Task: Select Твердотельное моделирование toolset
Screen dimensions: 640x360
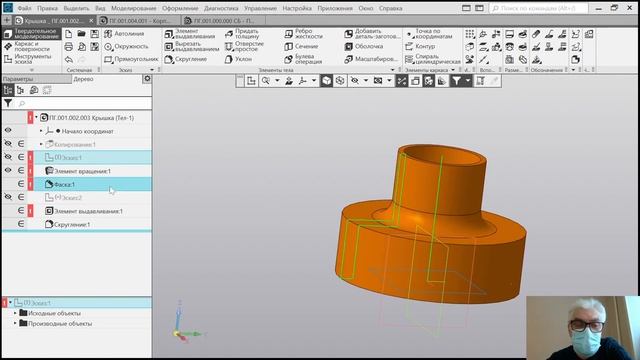Action: [x=31, y=34]
